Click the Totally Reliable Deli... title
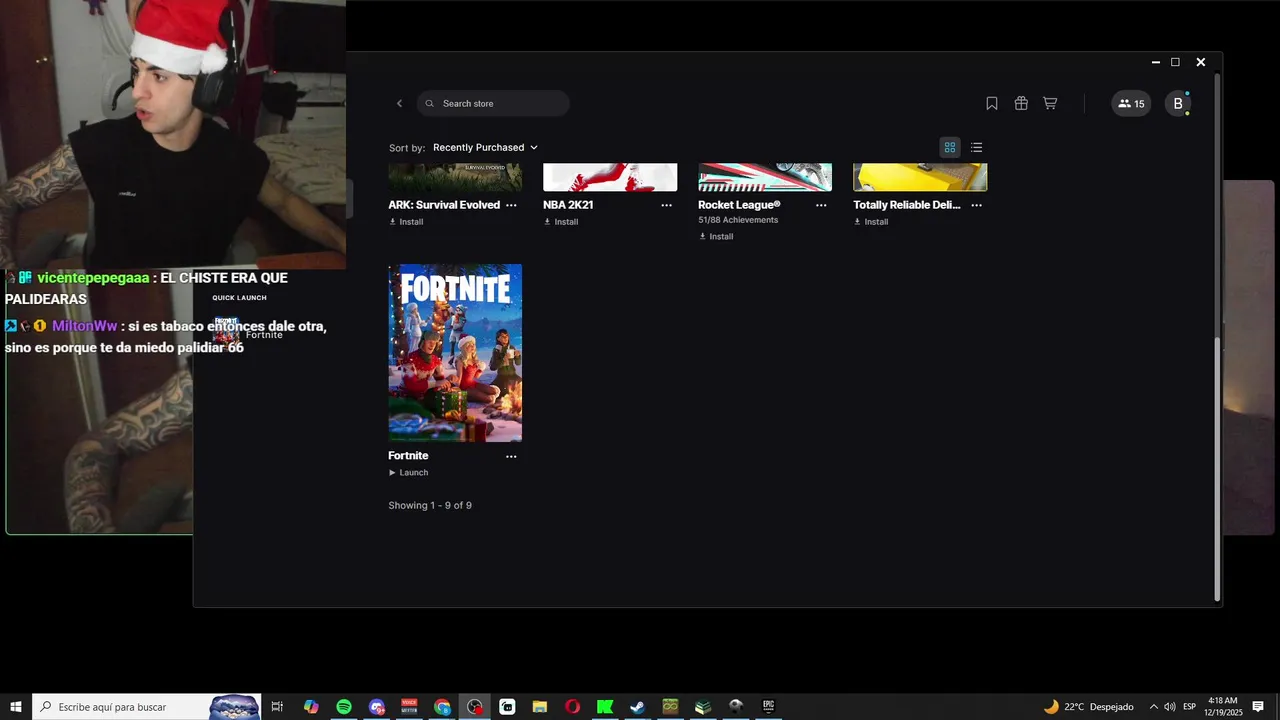The width and height of the screenshot is (1280, 720). (907, 205)
